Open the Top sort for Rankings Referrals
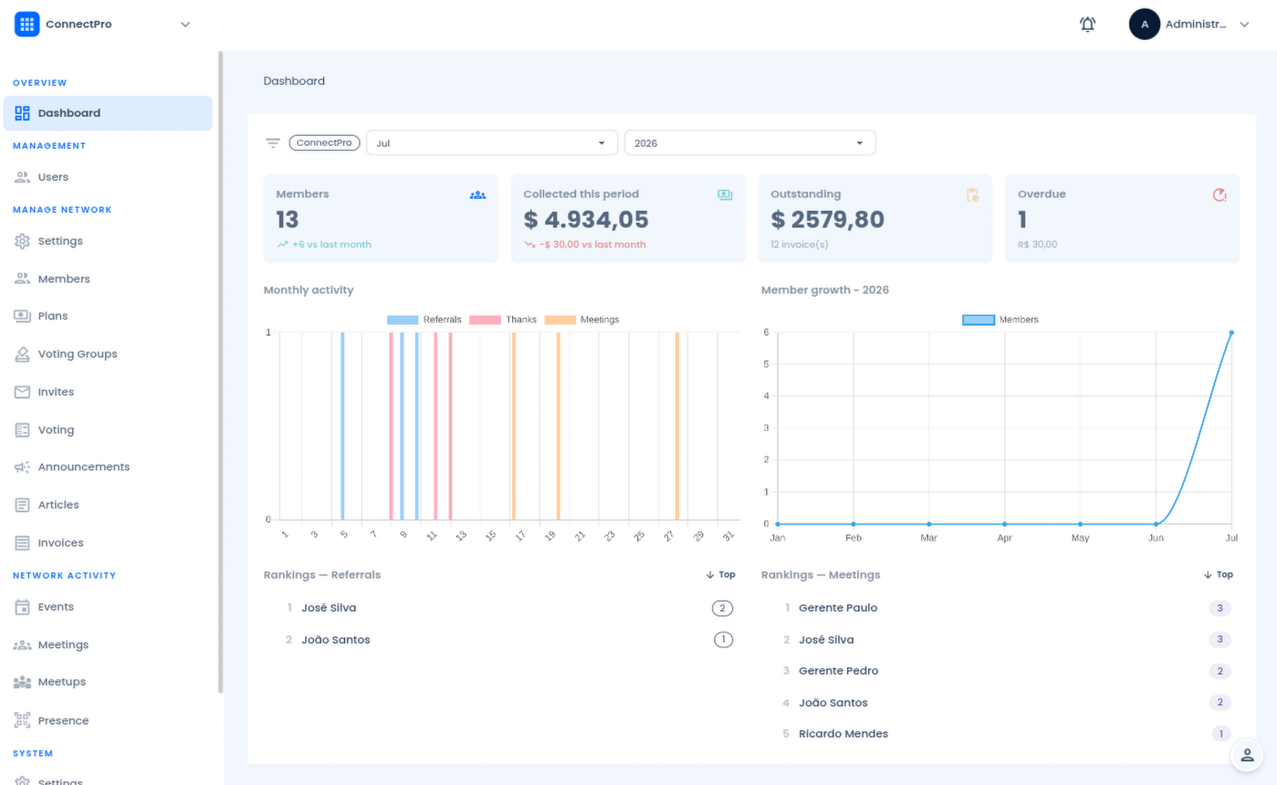This screenshot has height=785, width=1277. tap(720, 575)
